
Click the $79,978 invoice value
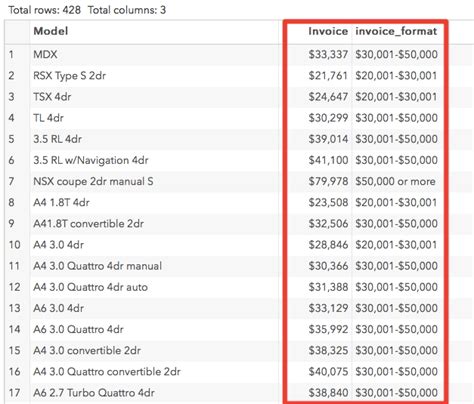pos(328,181)
